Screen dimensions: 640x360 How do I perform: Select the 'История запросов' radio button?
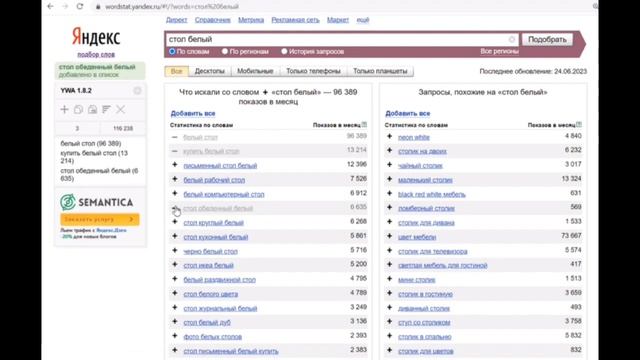point(284,51)
